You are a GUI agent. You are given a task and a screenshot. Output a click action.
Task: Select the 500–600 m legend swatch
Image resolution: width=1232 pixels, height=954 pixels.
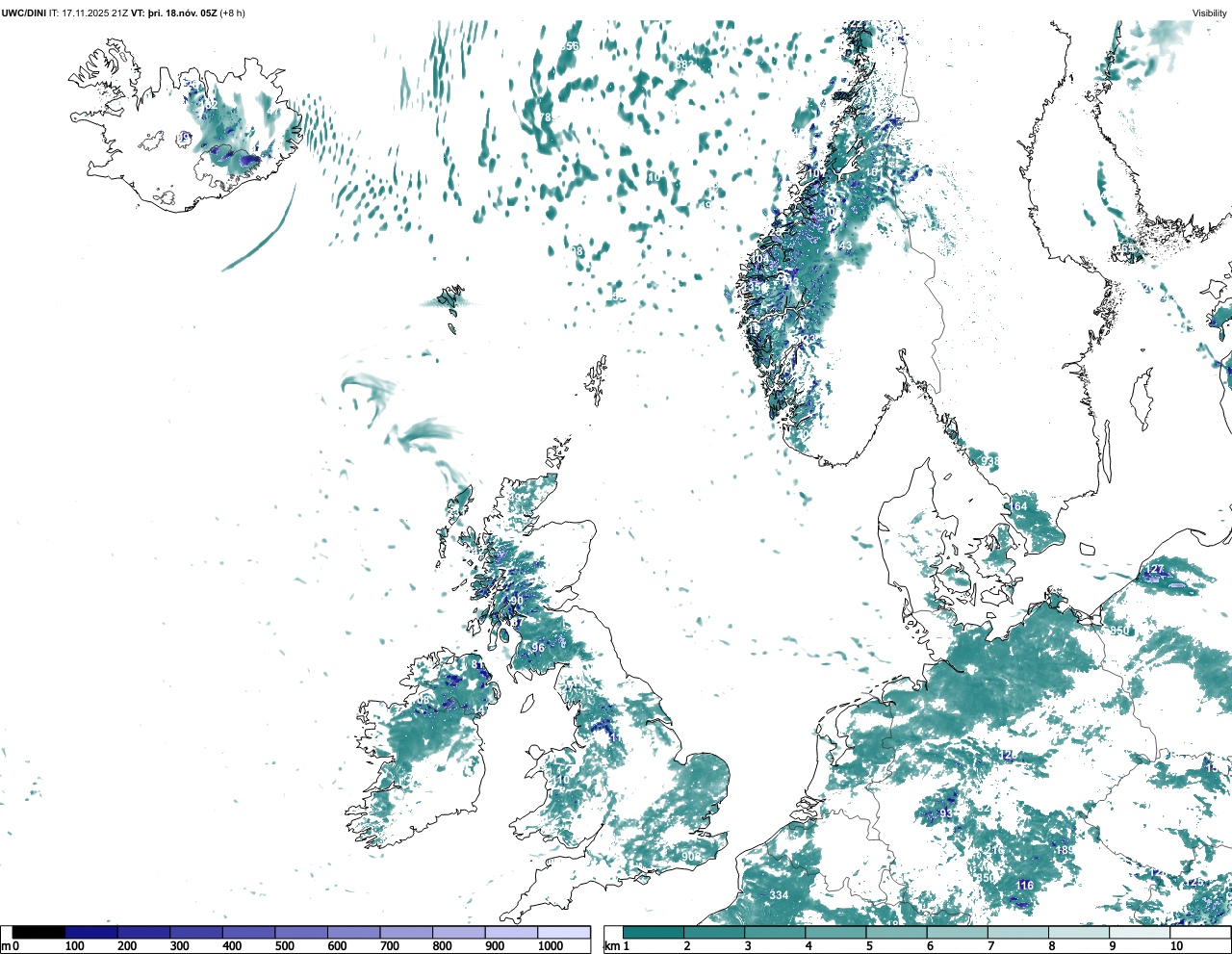(x=301, y=932)
